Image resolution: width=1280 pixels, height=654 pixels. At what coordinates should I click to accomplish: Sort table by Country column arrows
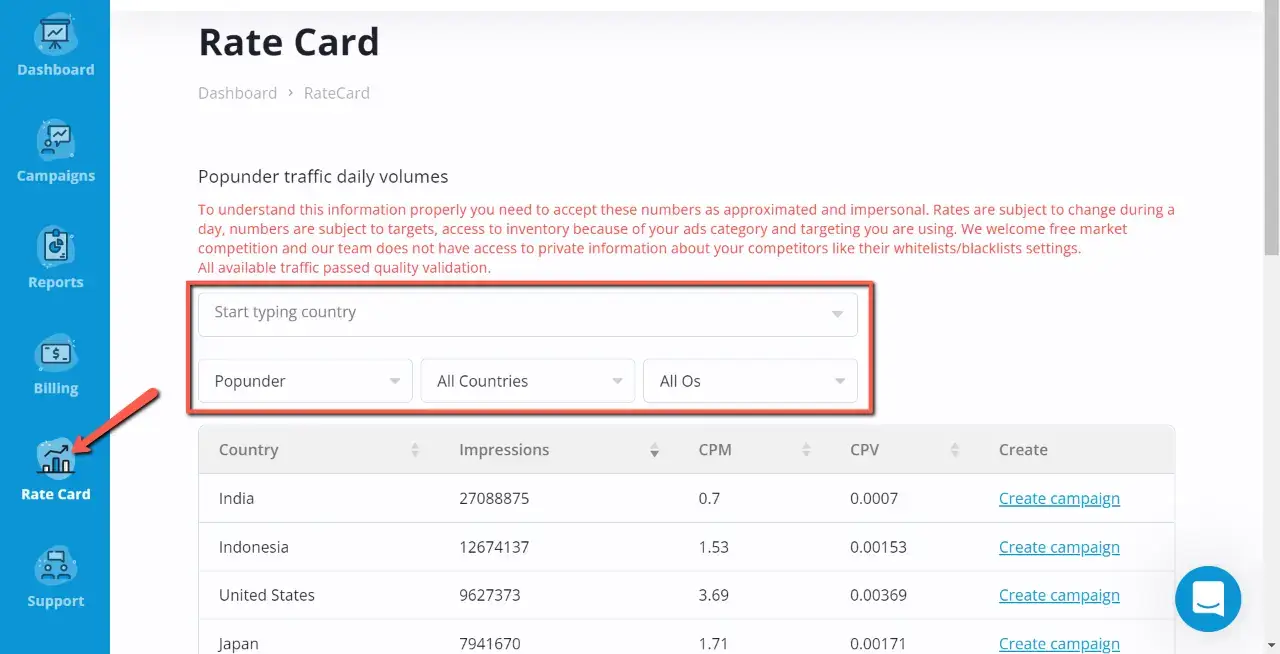pyautogui.click(x=415, y=450)
